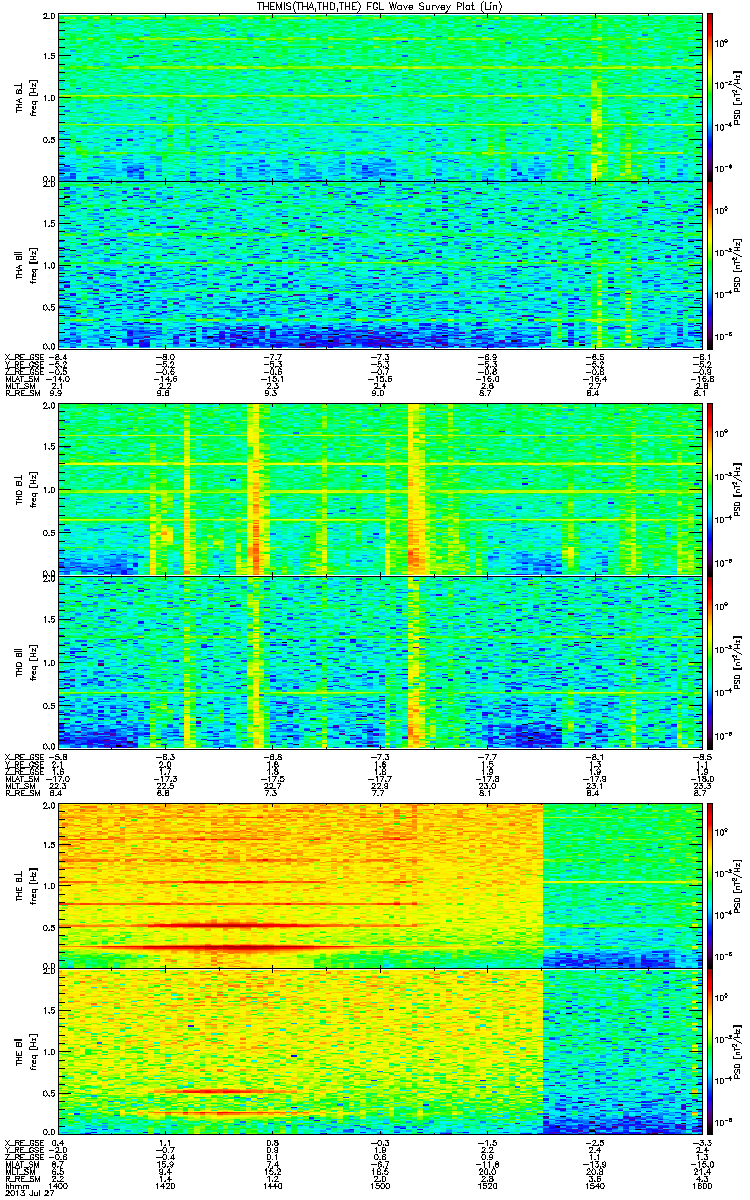Click the '1540' time tick label
The height and width of the screenshot is (1200, 750).
[594, 1185]
